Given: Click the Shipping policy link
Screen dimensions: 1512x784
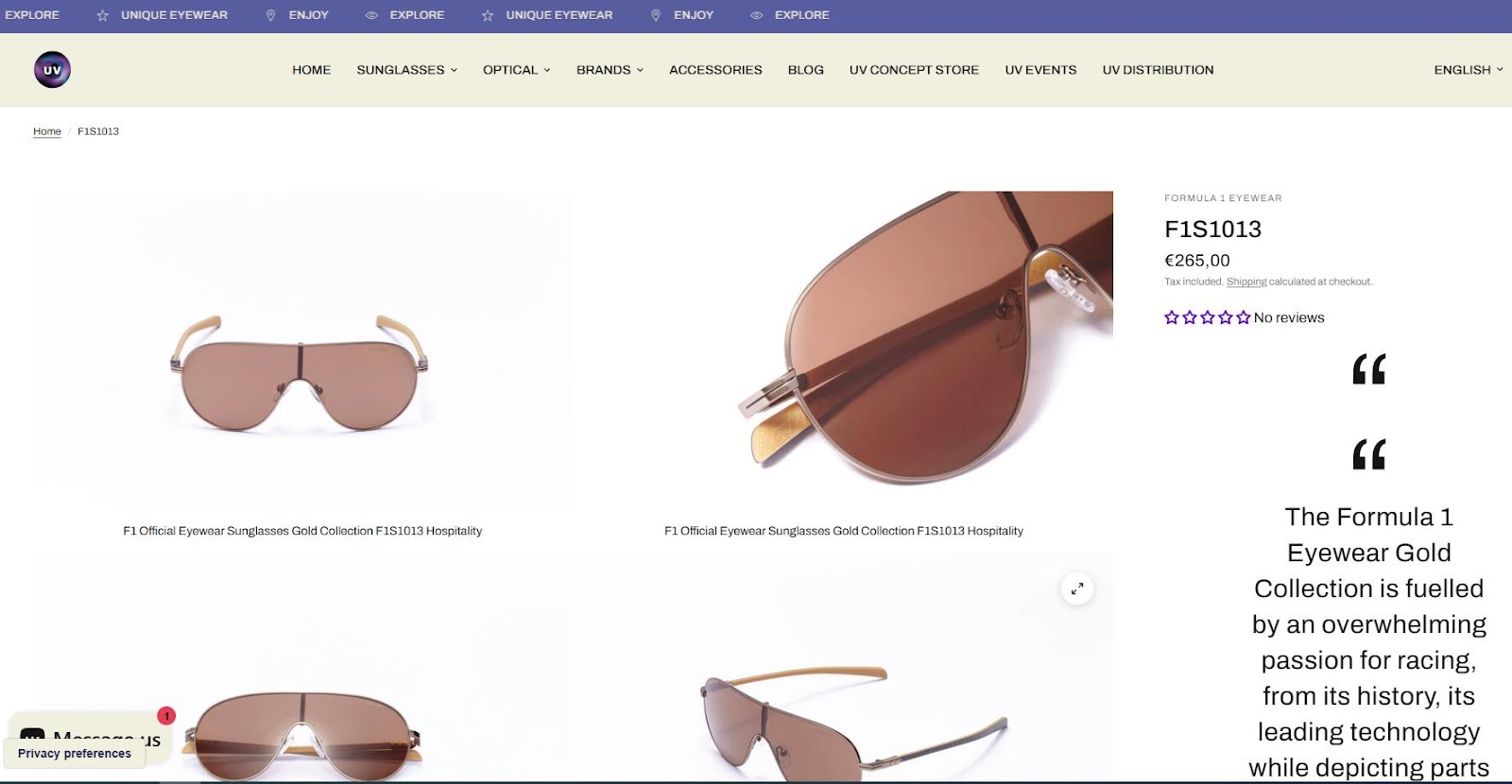Looking at the screenshot, I should click(x=1246, y=281).
